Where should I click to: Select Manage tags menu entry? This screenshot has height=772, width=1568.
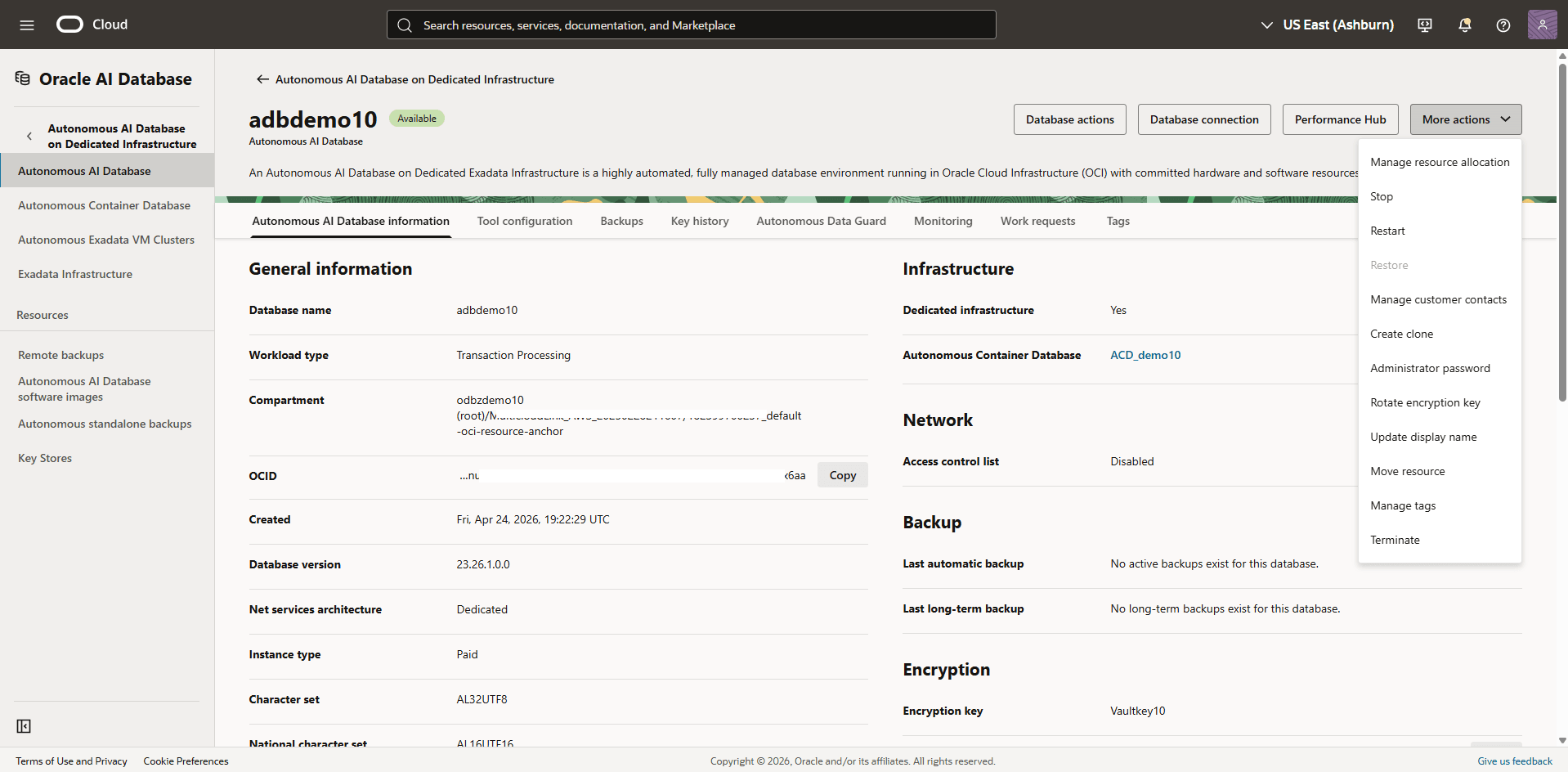click(1440, 505)
